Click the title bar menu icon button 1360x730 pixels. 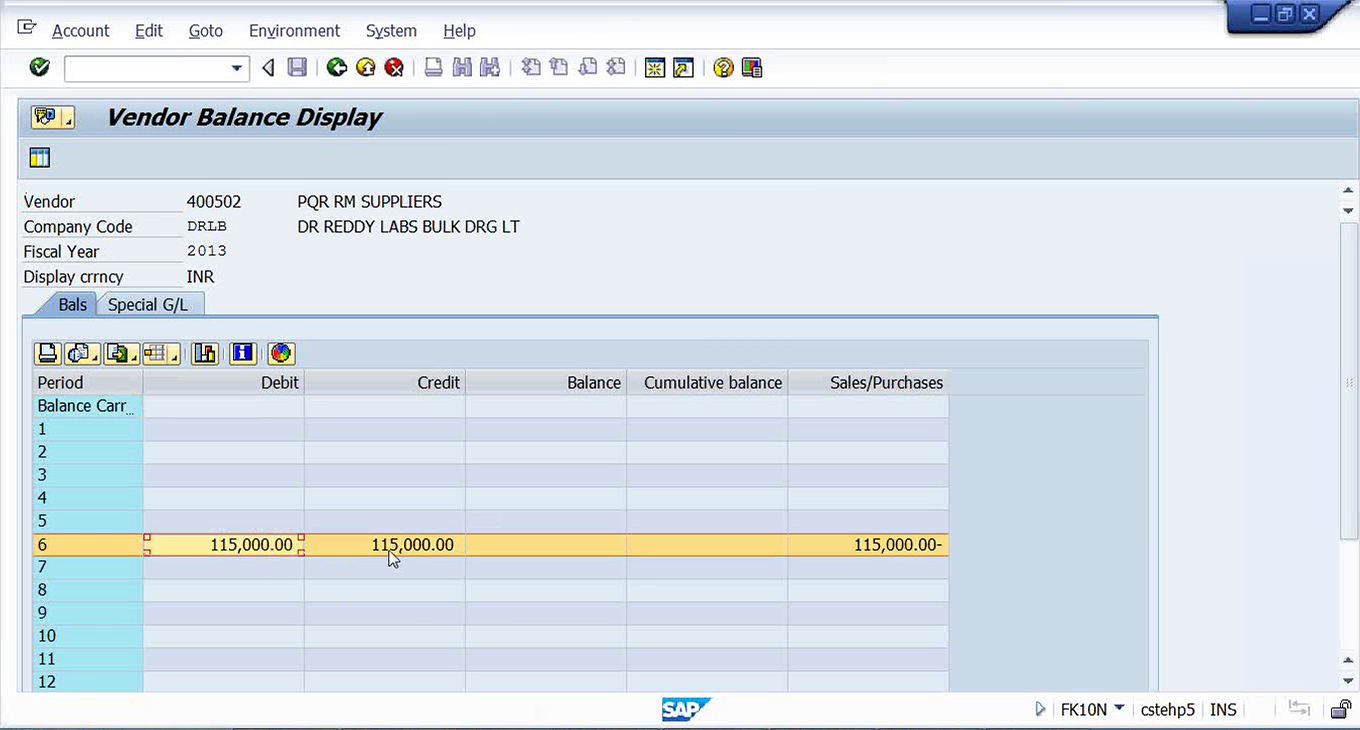53,117
